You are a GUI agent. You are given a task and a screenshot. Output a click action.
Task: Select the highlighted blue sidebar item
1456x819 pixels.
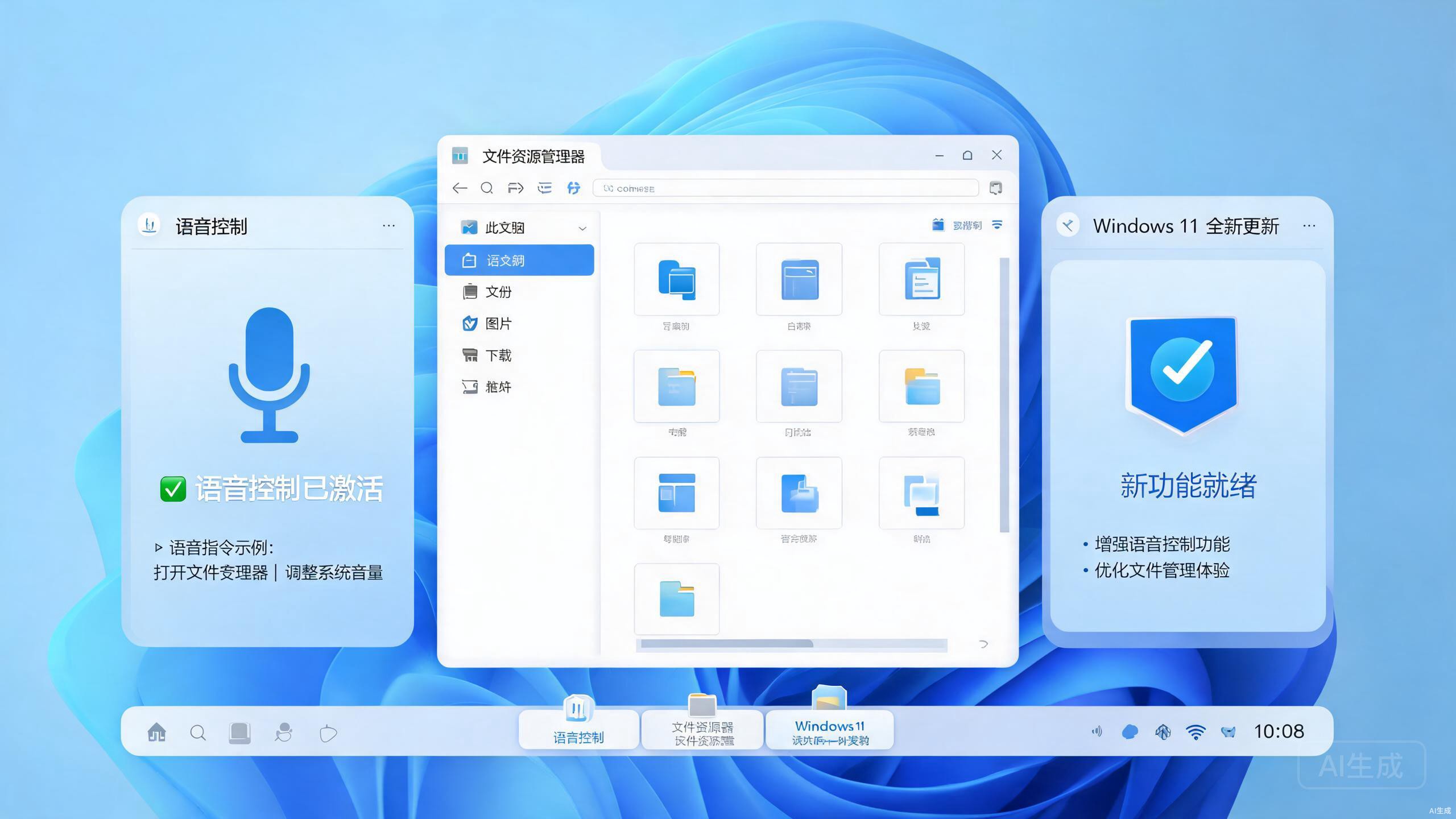[x=519, y=260]
